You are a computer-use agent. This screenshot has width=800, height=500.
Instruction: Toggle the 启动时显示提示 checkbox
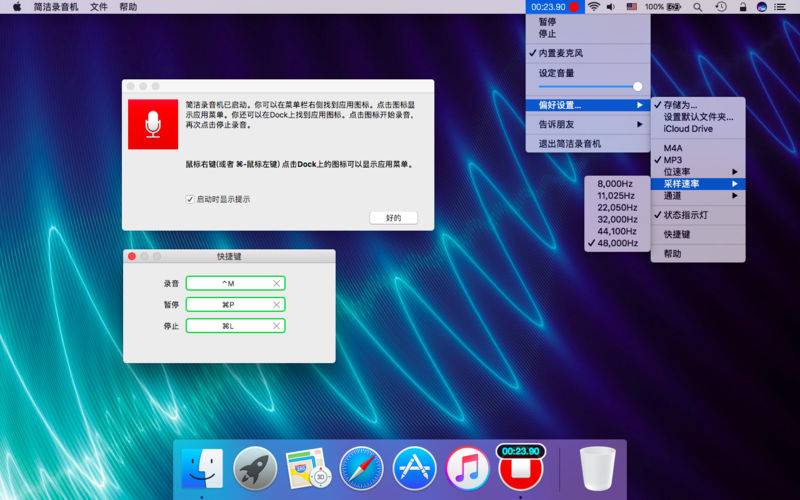pyautogui.click(x=190, y=199)
